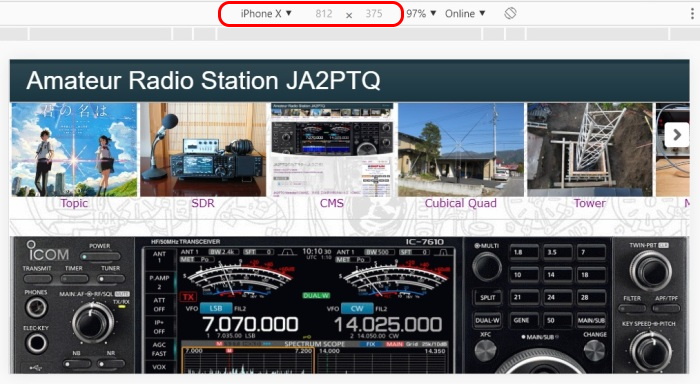Open the Cubical Quad antenna thumbnail

pos(461,150)
